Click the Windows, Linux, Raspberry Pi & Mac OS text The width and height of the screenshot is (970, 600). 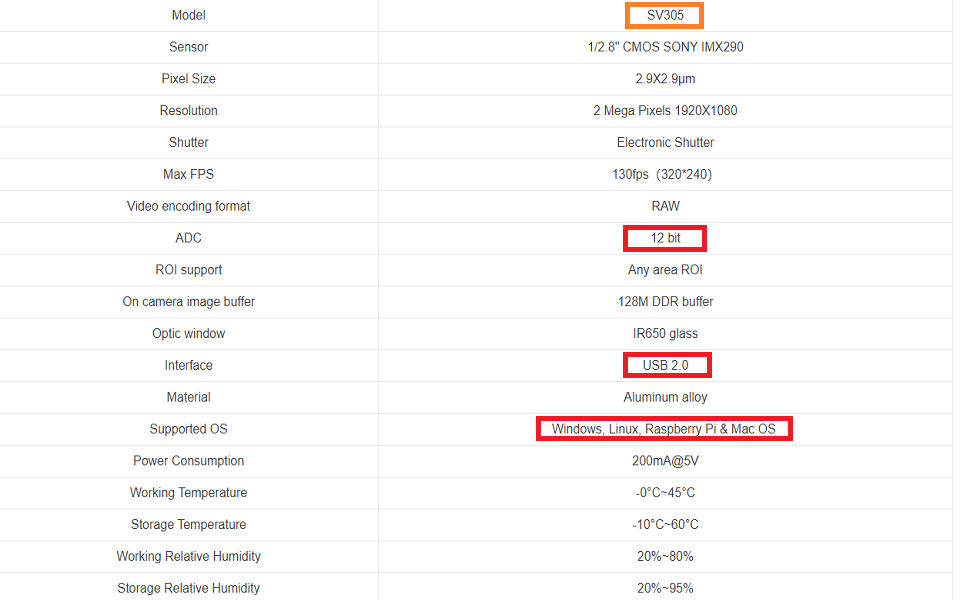coord(664,429)
